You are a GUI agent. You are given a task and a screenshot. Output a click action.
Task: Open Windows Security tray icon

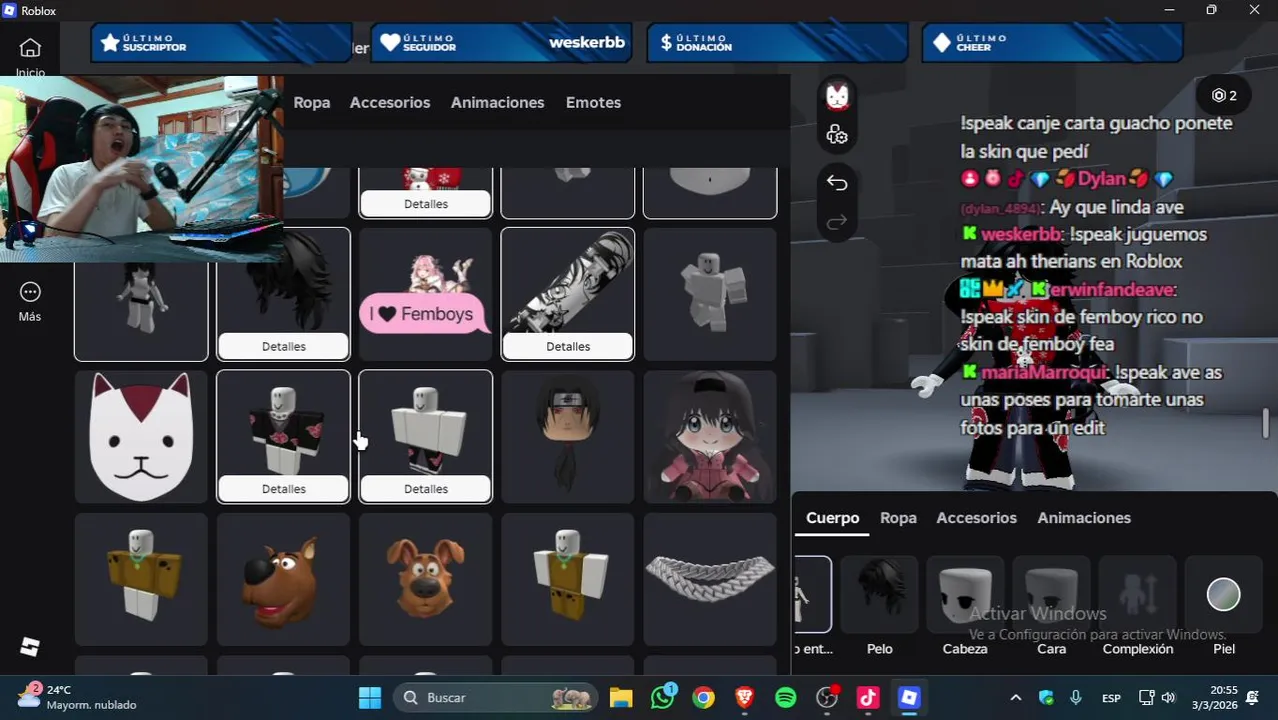coord(1046,697)
